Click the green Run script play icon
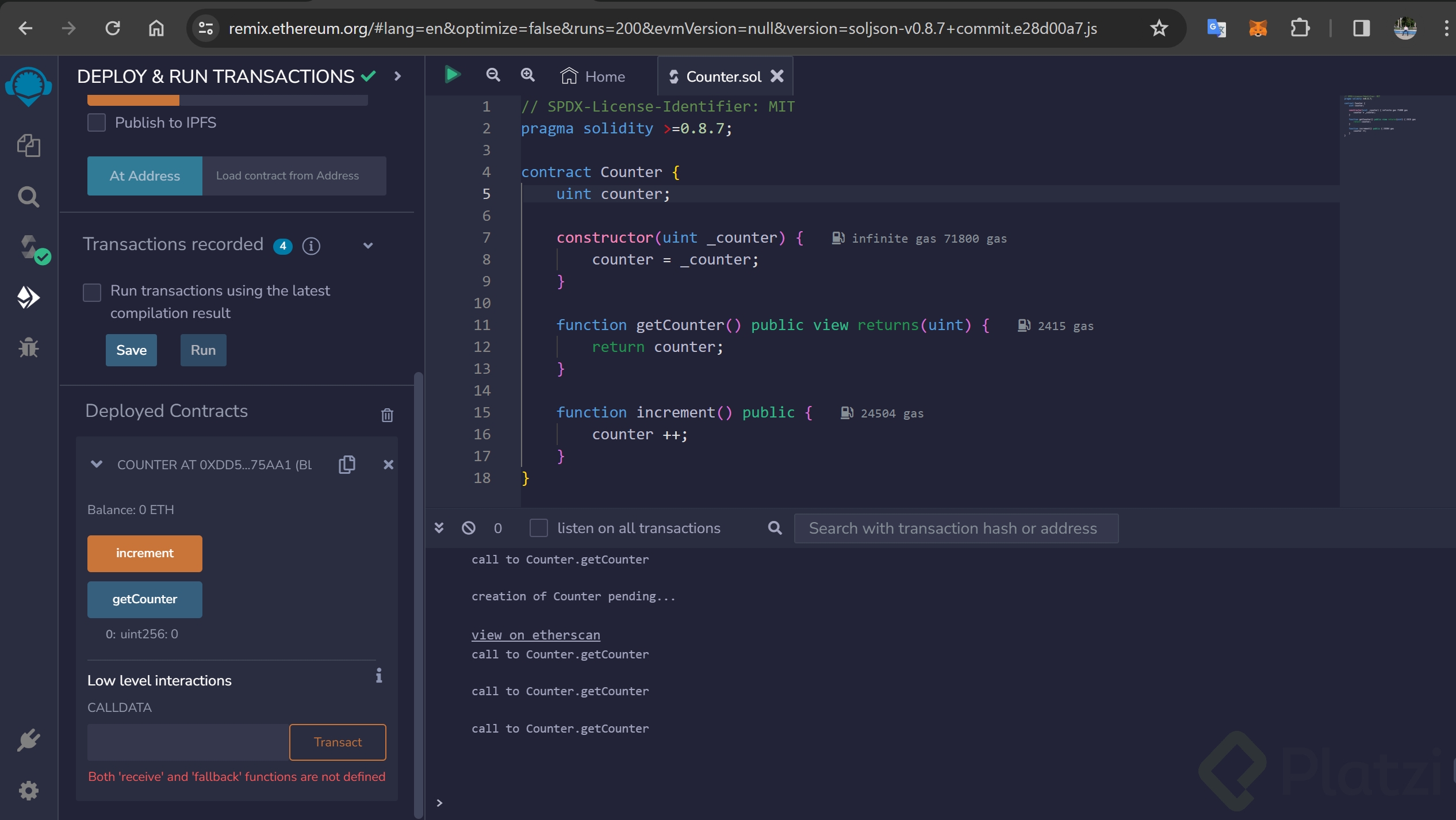Screen dimensions: 1456x820 tap(453, 75)
